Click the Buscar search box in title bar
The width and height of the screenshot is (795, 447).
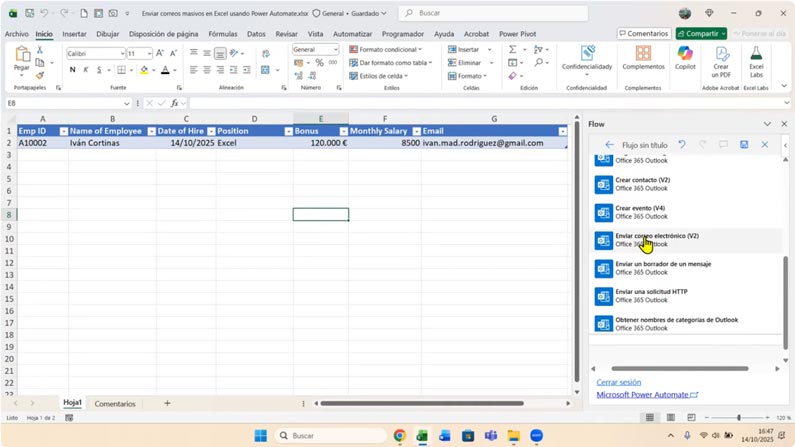click(493, 13)
